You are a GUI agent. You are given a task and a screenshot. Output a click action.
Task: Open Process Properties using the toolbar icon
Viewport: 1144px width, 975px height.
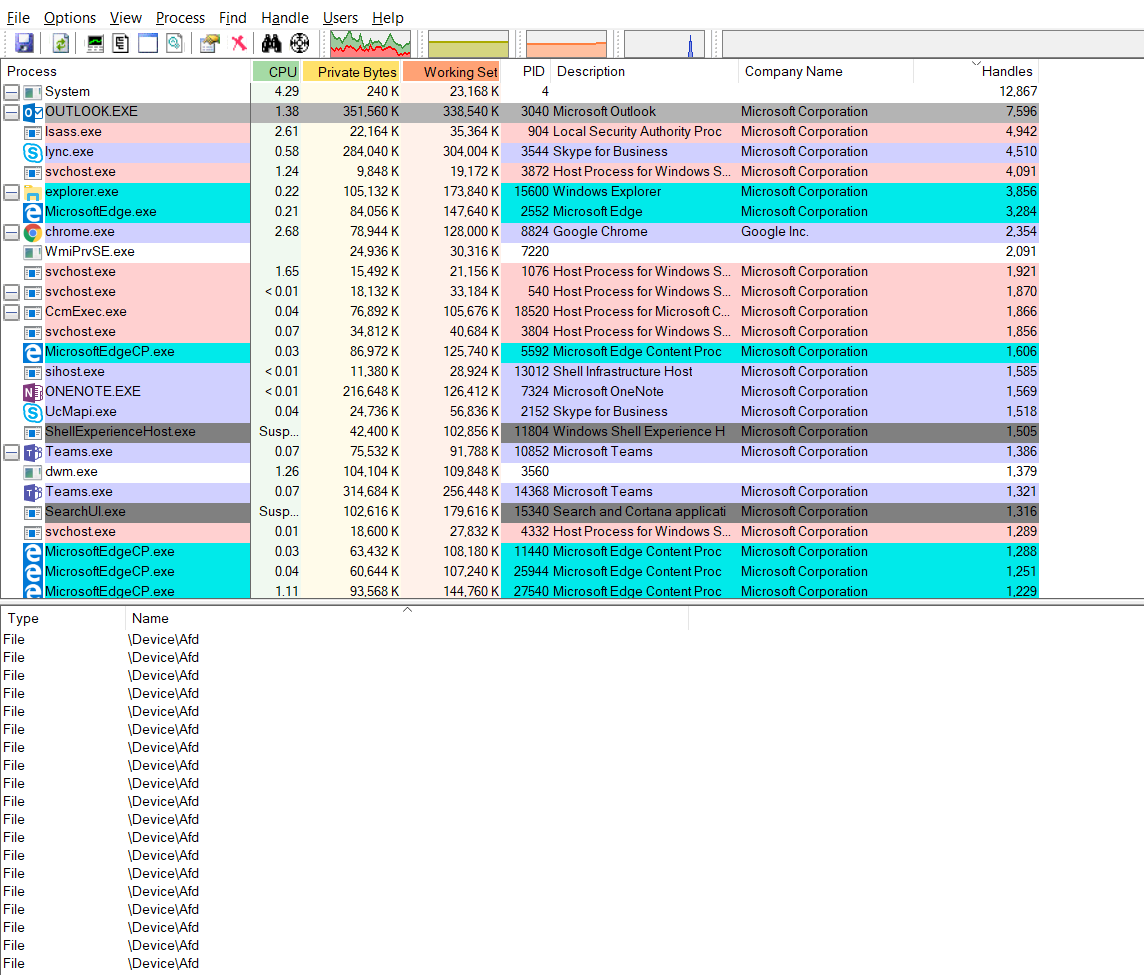click(209, 44)
